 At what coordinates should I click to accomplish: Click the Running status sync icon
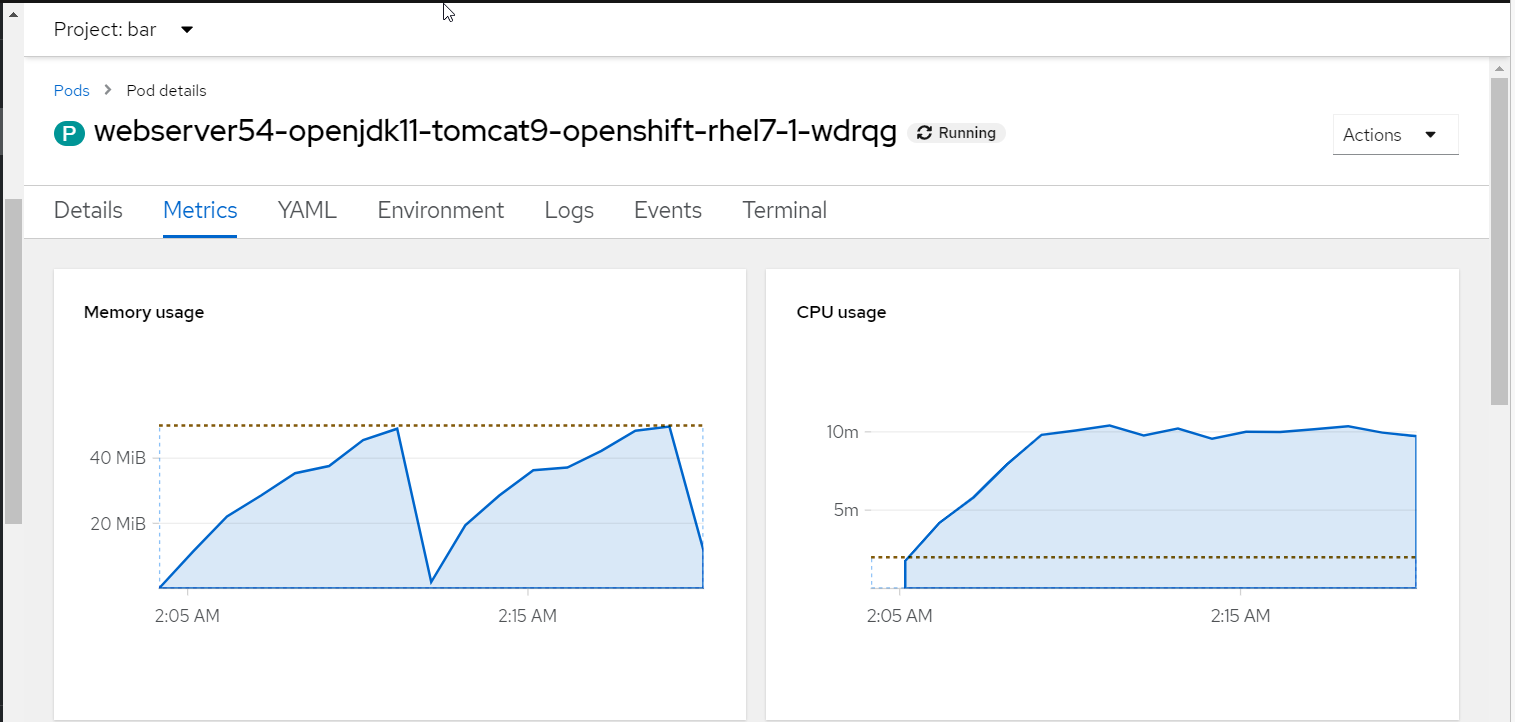coord(924,133)
